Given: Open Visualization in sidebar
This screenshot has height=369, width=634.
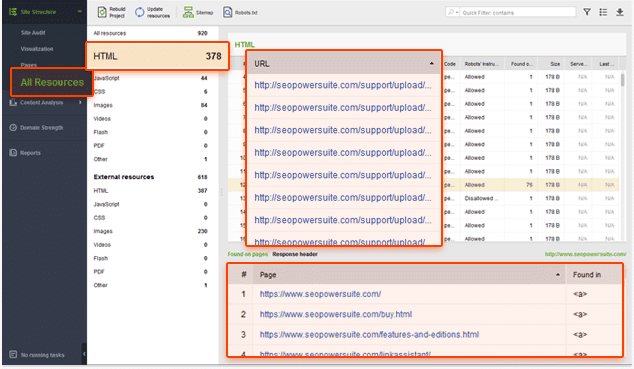Looking at the screenshot, I should [x=37, y=49].
